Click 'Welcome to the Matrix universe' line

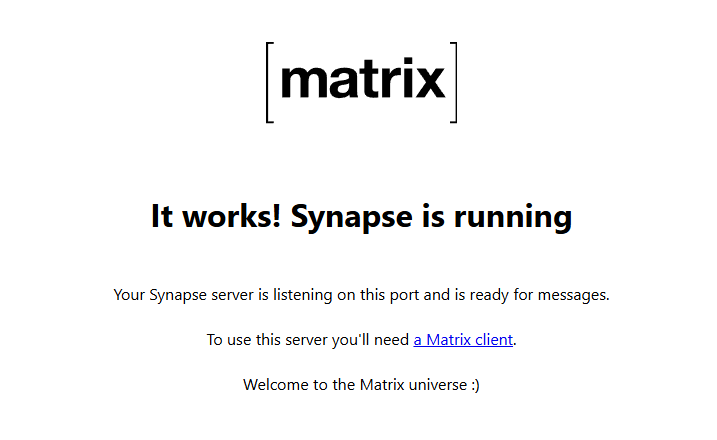[355, 385]
